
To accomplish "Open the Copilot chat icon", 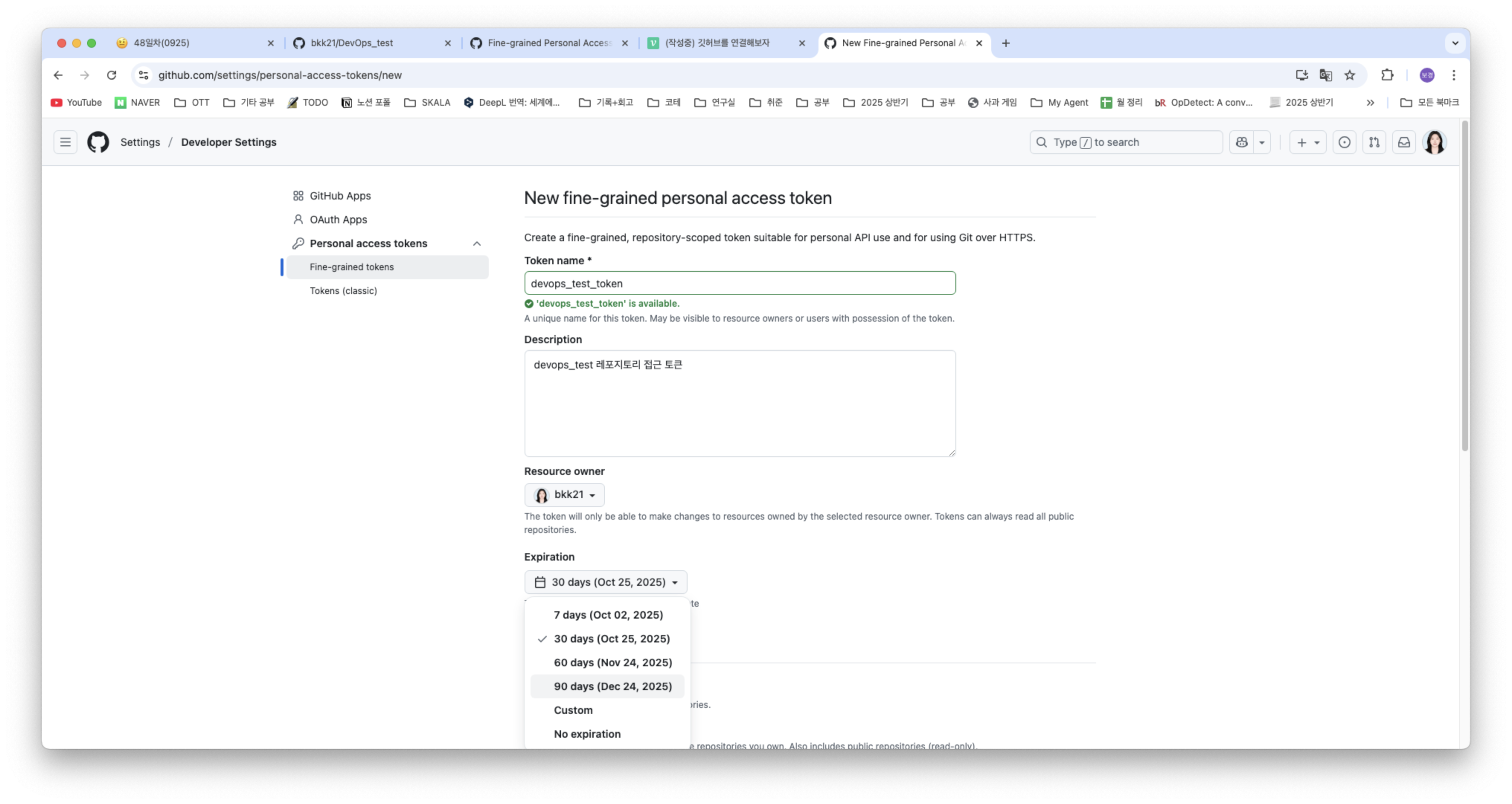I will click(x=1242, y=142).
